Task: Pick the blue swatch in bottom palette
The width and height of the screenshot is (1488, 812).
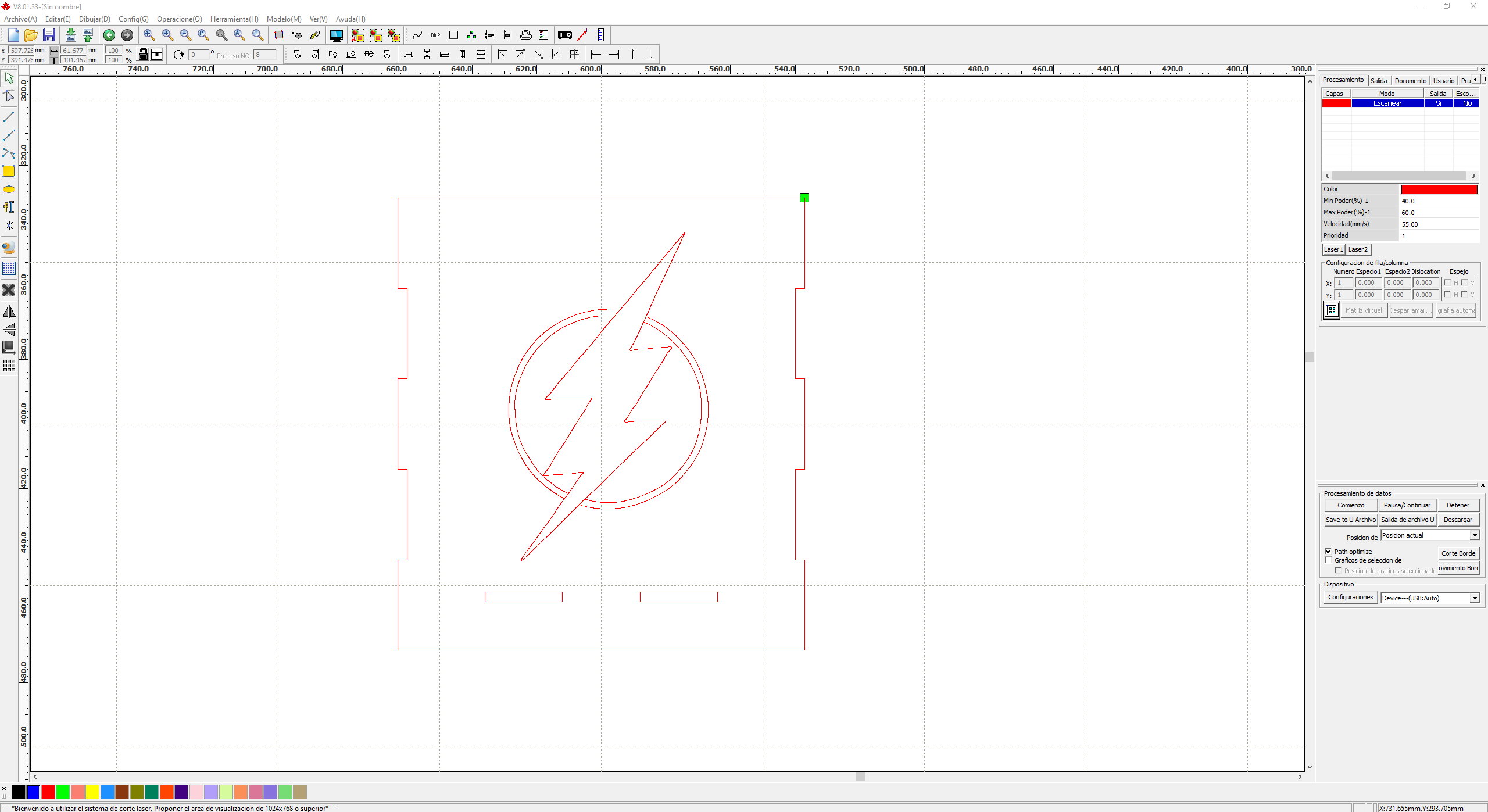Action: coord(33,792)
